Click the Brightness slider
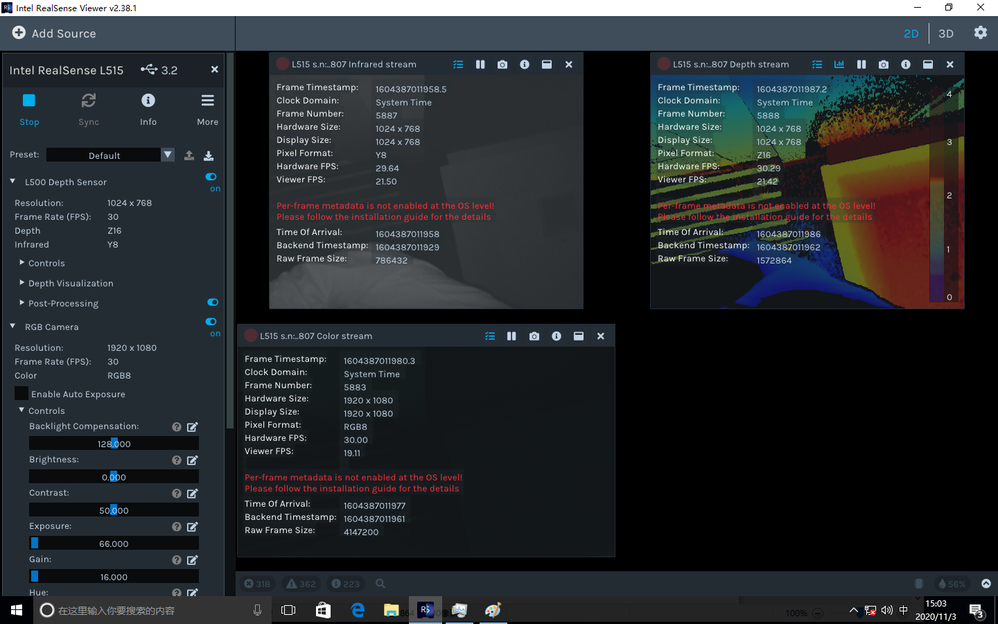Image resolution: width=998 pixels, height=624 pixels. click(114, 477)
